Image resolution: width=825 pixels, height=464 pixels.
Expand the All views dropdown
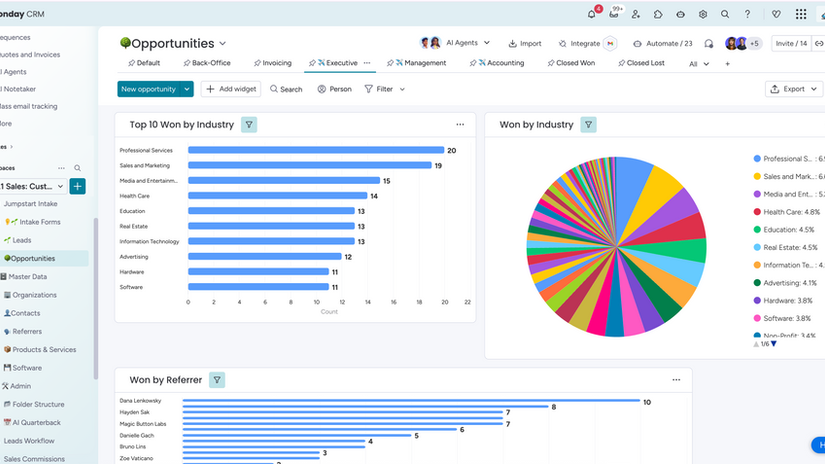pos(699,64)
